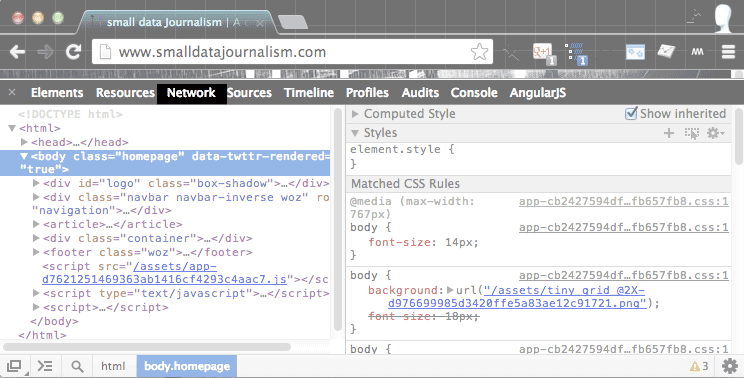
Task: Expand the script type text/javascript node
Action: [36, 293]
